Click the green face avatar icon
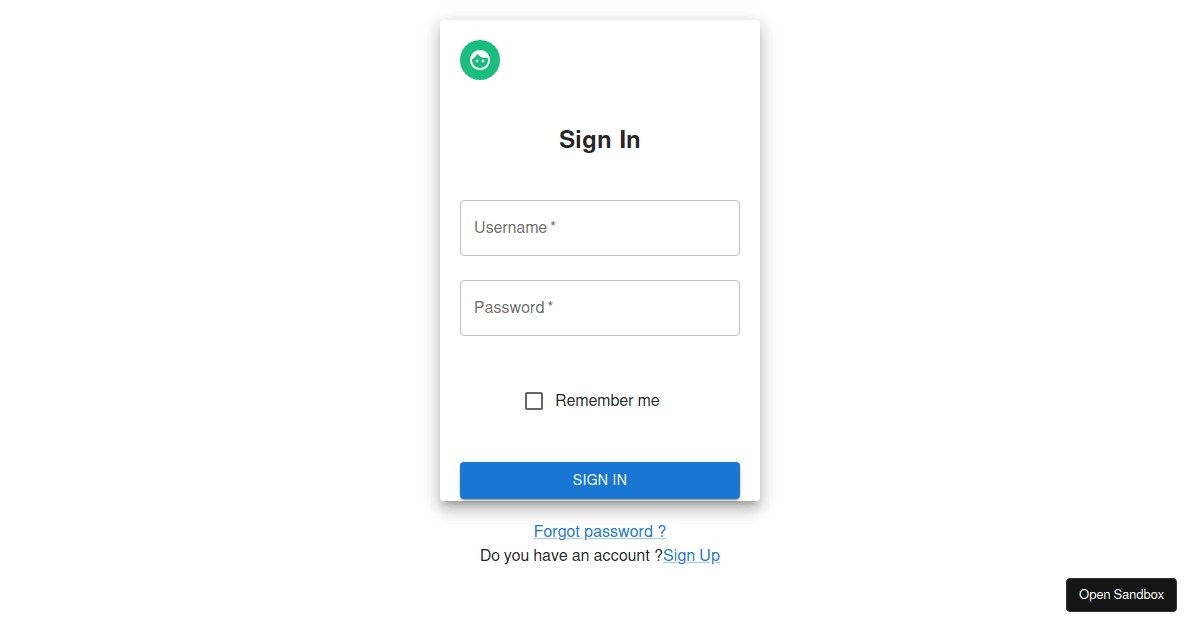1200x630 pixels. 480,60
